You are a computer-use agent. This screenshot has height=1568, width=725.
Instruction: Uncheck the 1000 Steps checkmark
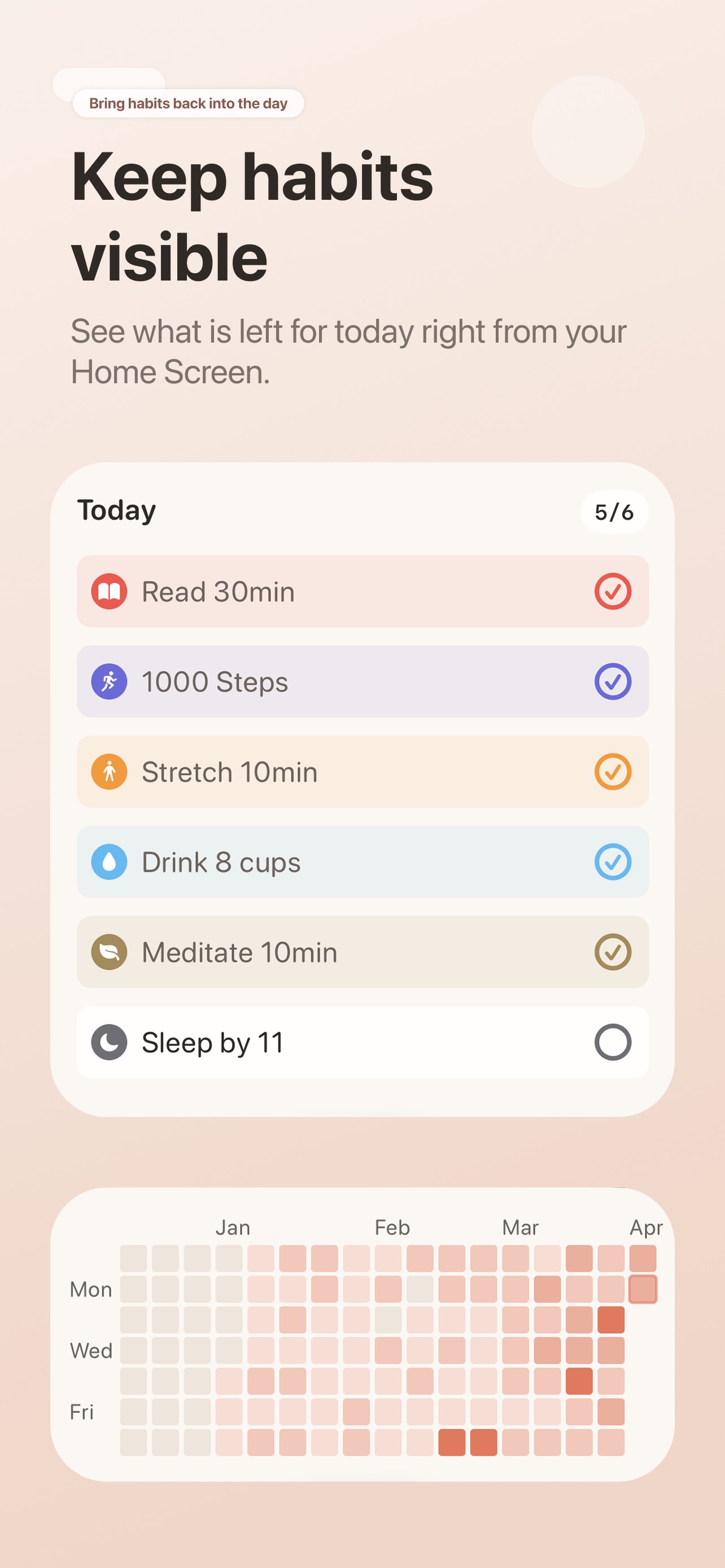613,681
